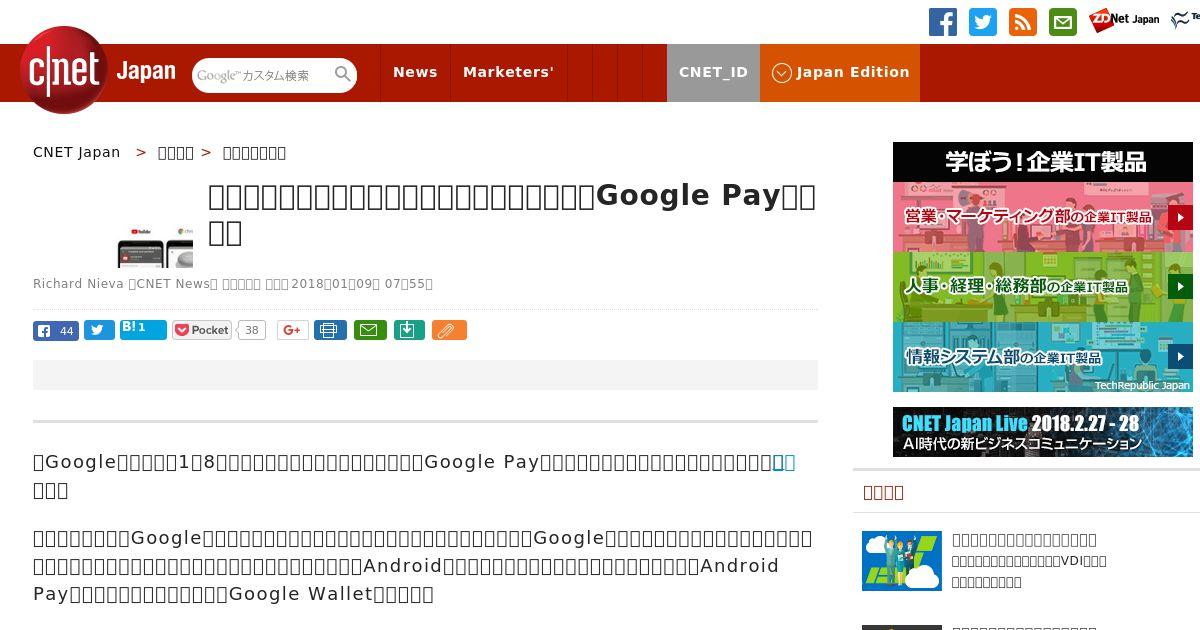The image size is (1200, 630).
Task: Tweet this article via blue bird button
Action: pos(99,330)
